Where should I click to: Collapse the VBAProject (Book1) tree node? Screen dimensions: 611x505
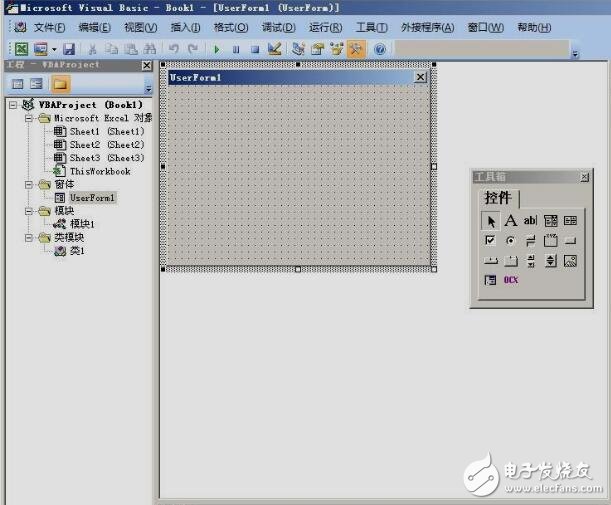[x=13, y=105]
